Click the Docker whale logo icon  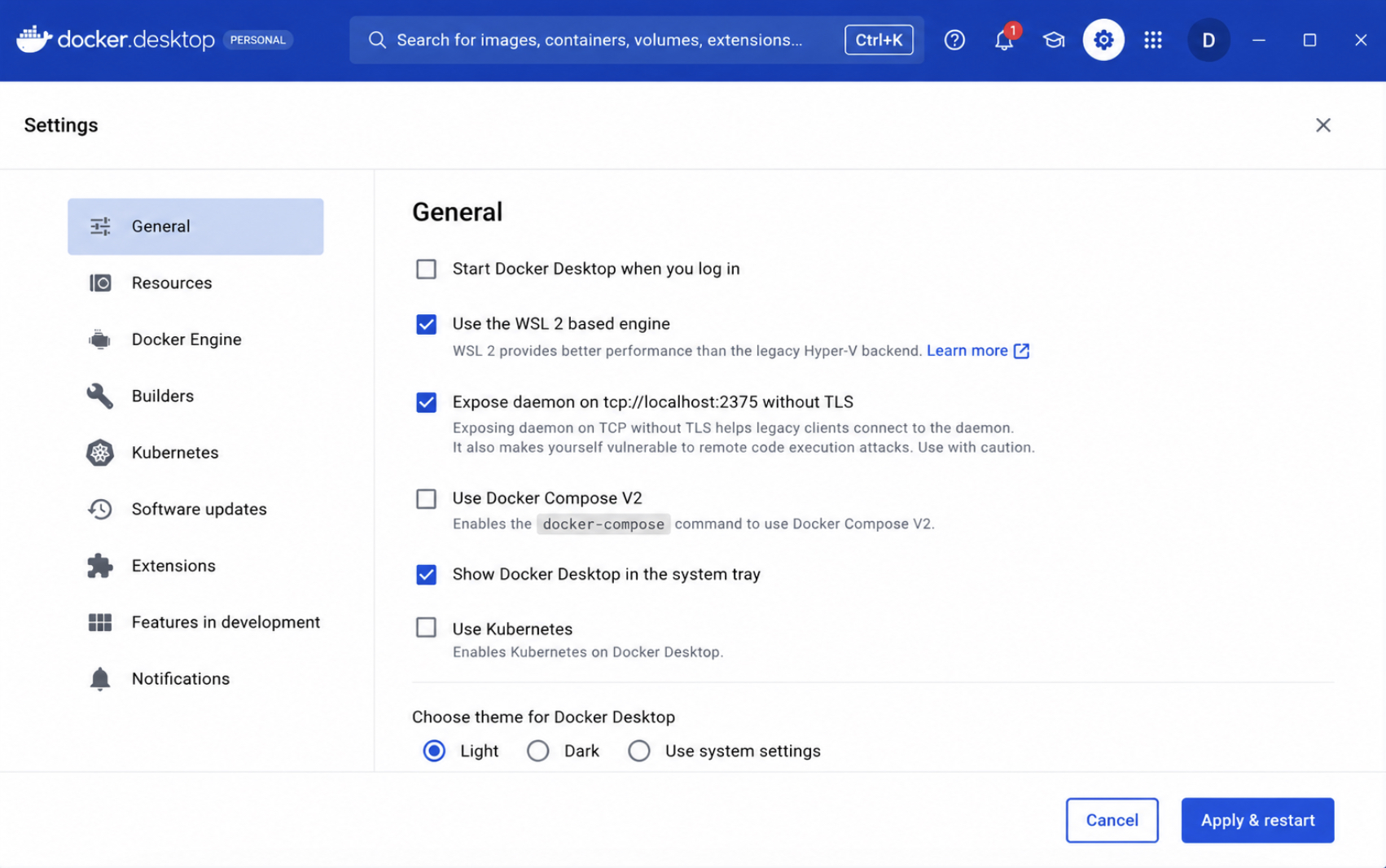[34, 39]
